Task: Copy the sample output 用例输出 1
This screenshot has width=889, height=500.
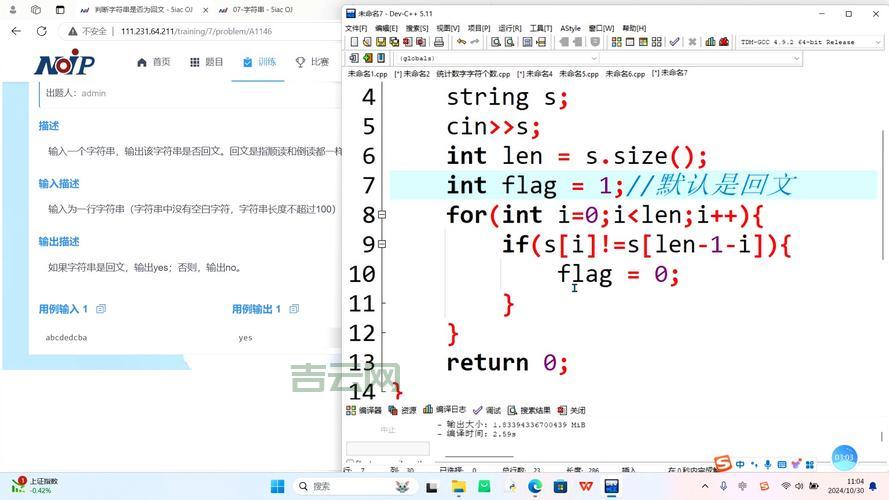Action: tap(294, 309)
